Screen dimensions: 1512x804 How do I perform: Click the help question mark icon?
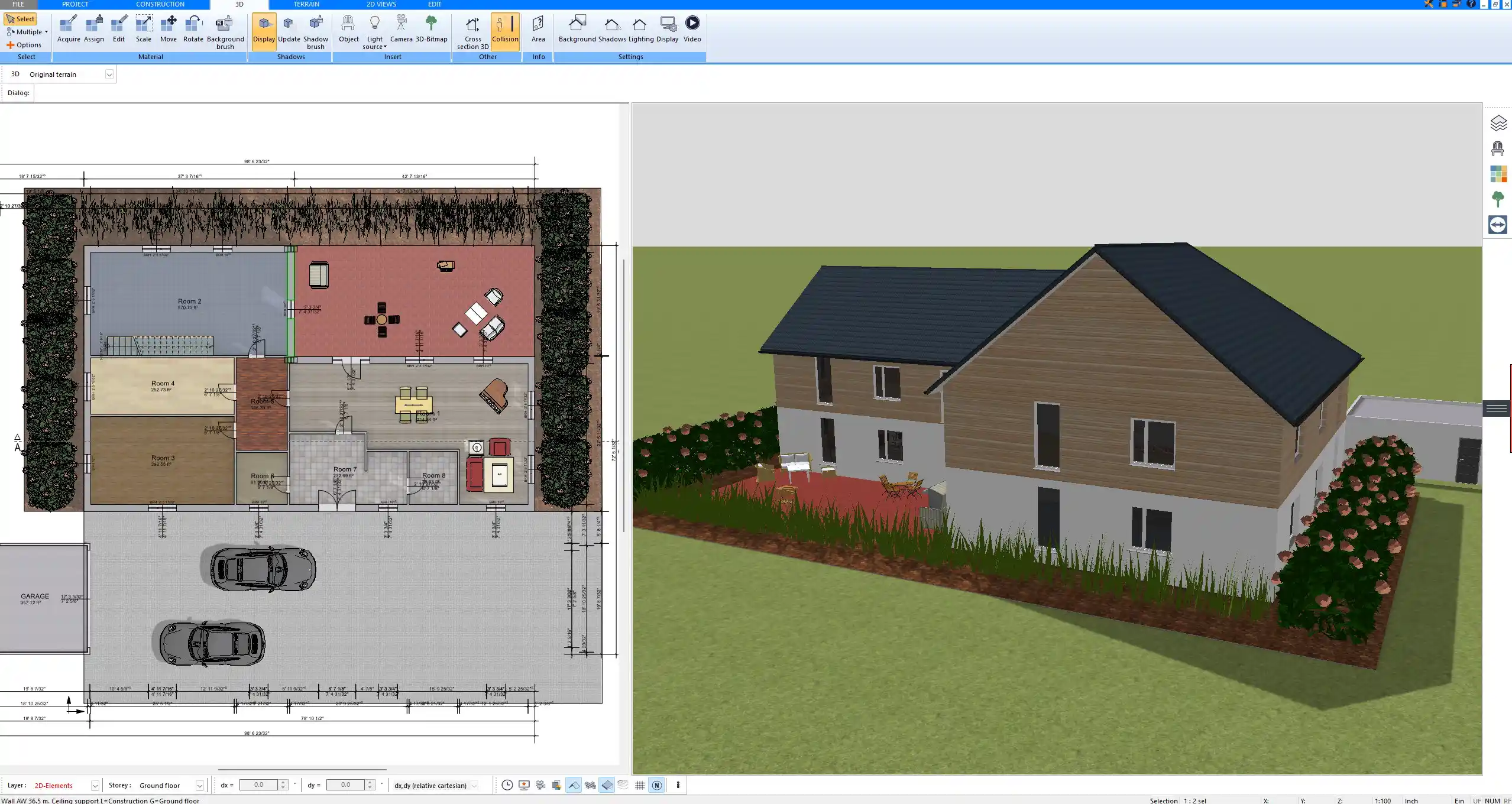tap(1471, 4)
